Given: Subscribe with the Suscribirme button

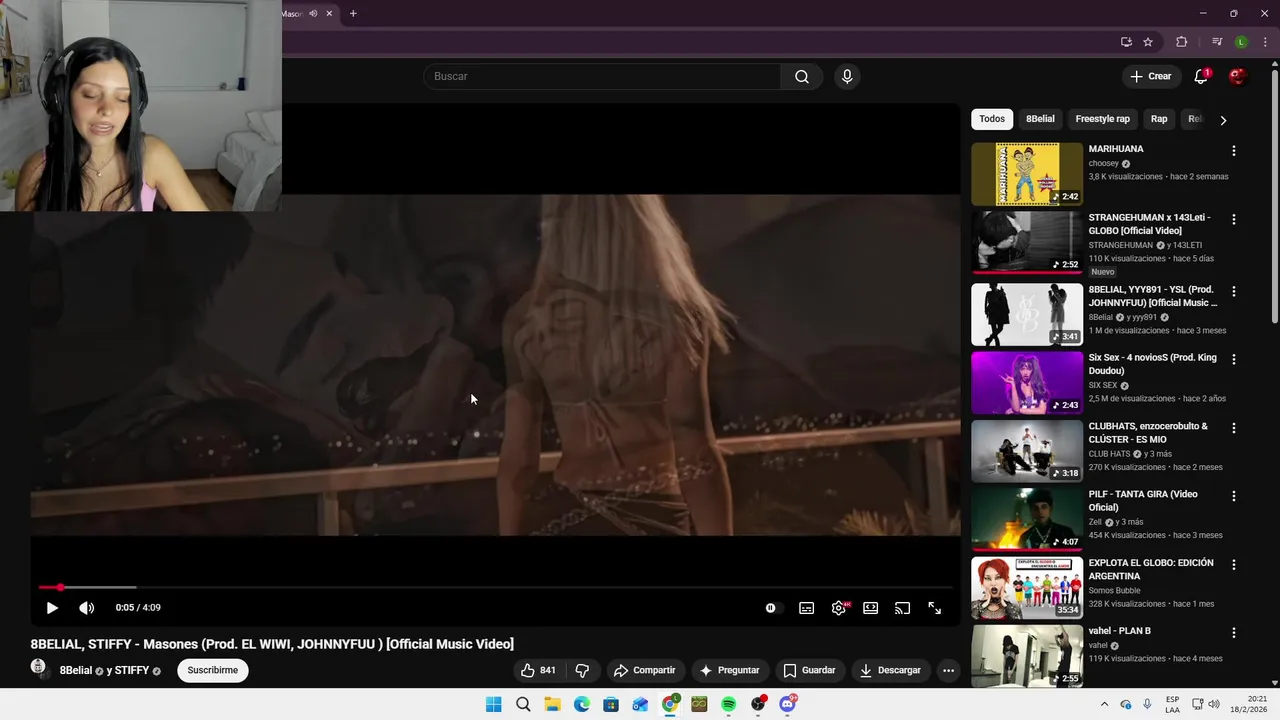Looking at the screenshot, I should pyautogui.click(x=213, y=670).
